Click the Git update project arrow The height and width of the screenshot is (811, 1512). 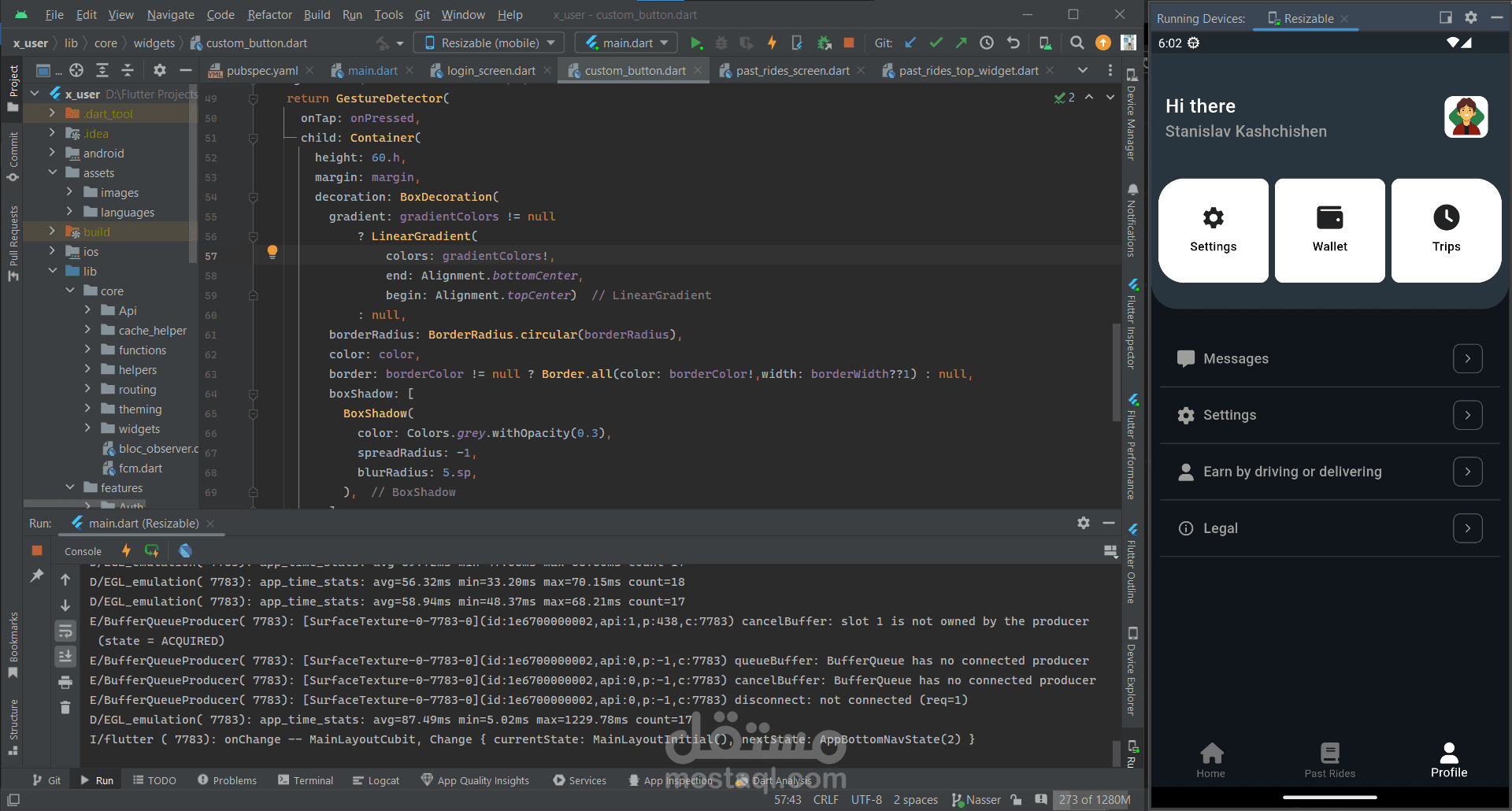pyautogui.click(x=910, y=43)
